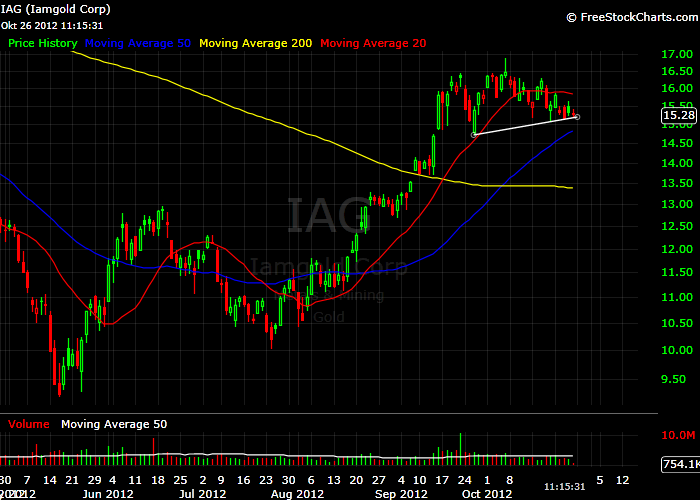Click the 16.50 price axis label
Viewport: 700px width, 500px height.
tap(677, 71)
